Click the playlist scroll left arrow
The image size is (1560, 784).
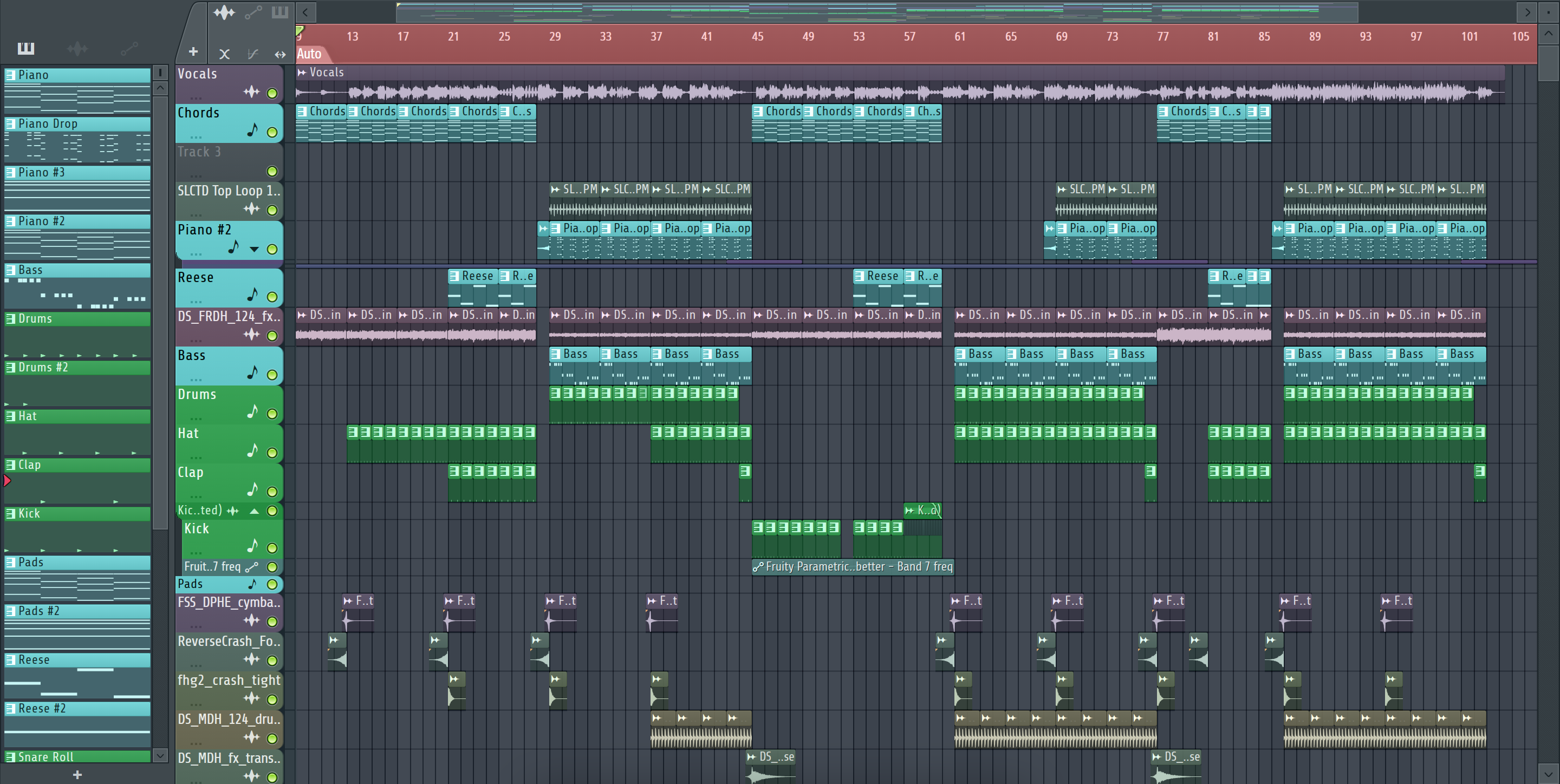tap(305, 12)
